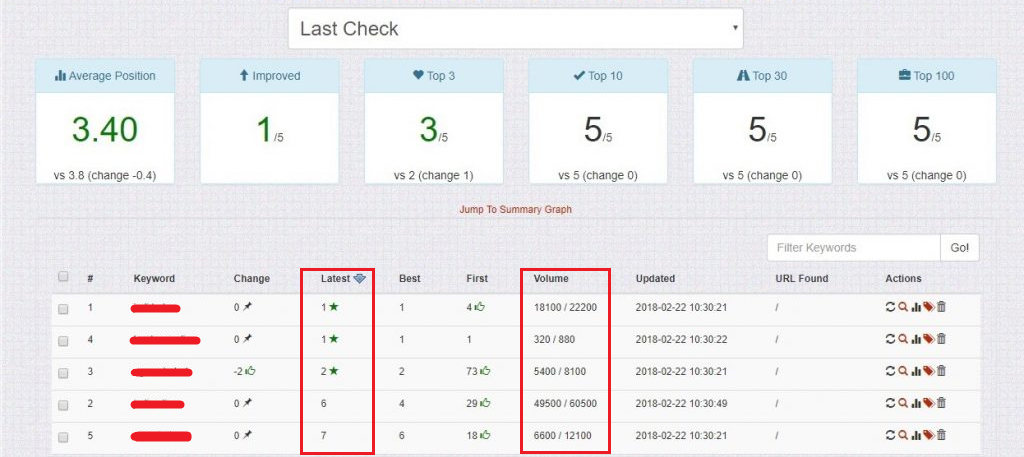Click the 'vs 2 (change 1)' text
Viewport: 1024px width, 457px height.
pos(434,176)
